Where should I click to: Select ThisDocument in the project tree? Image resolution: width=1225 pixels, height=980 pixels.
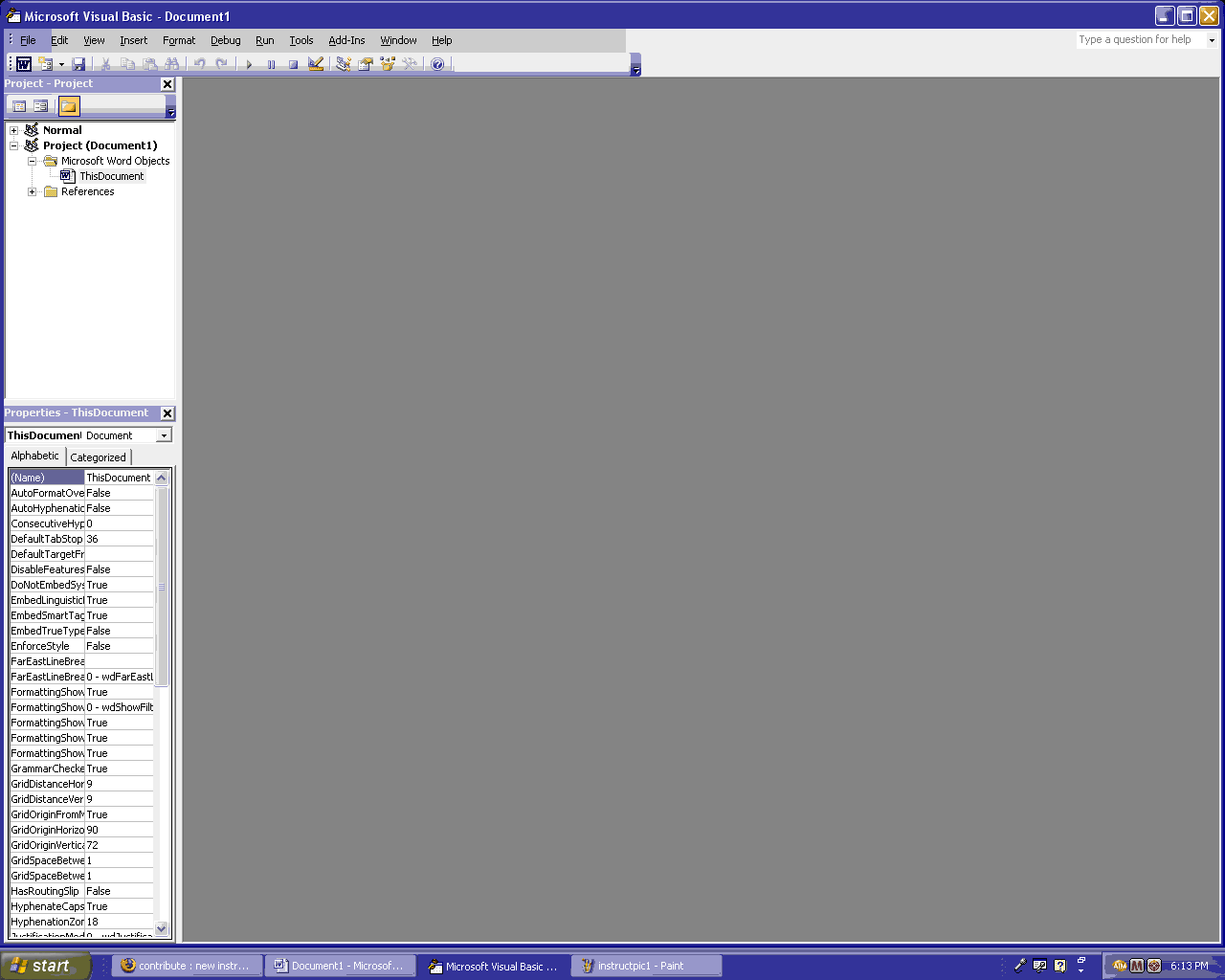[x=111, y=176]
